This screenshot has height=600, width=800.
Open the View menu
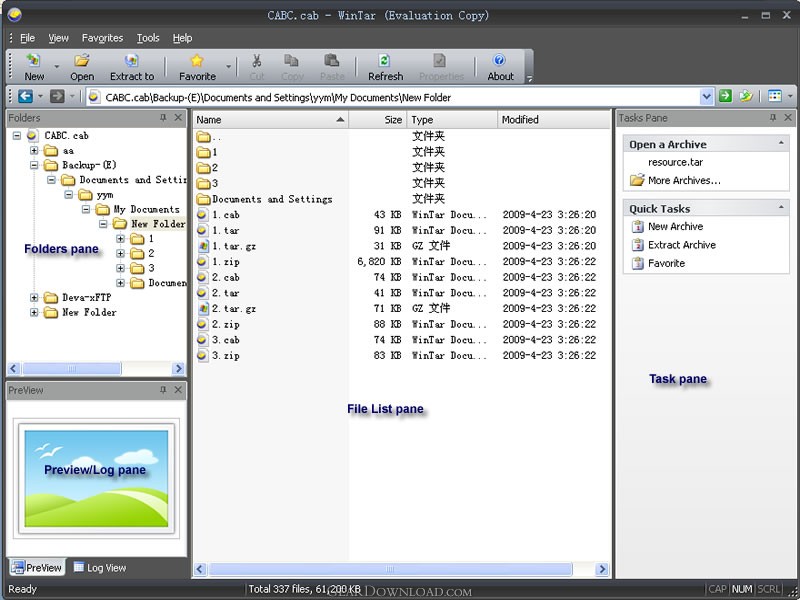[58, 38]
